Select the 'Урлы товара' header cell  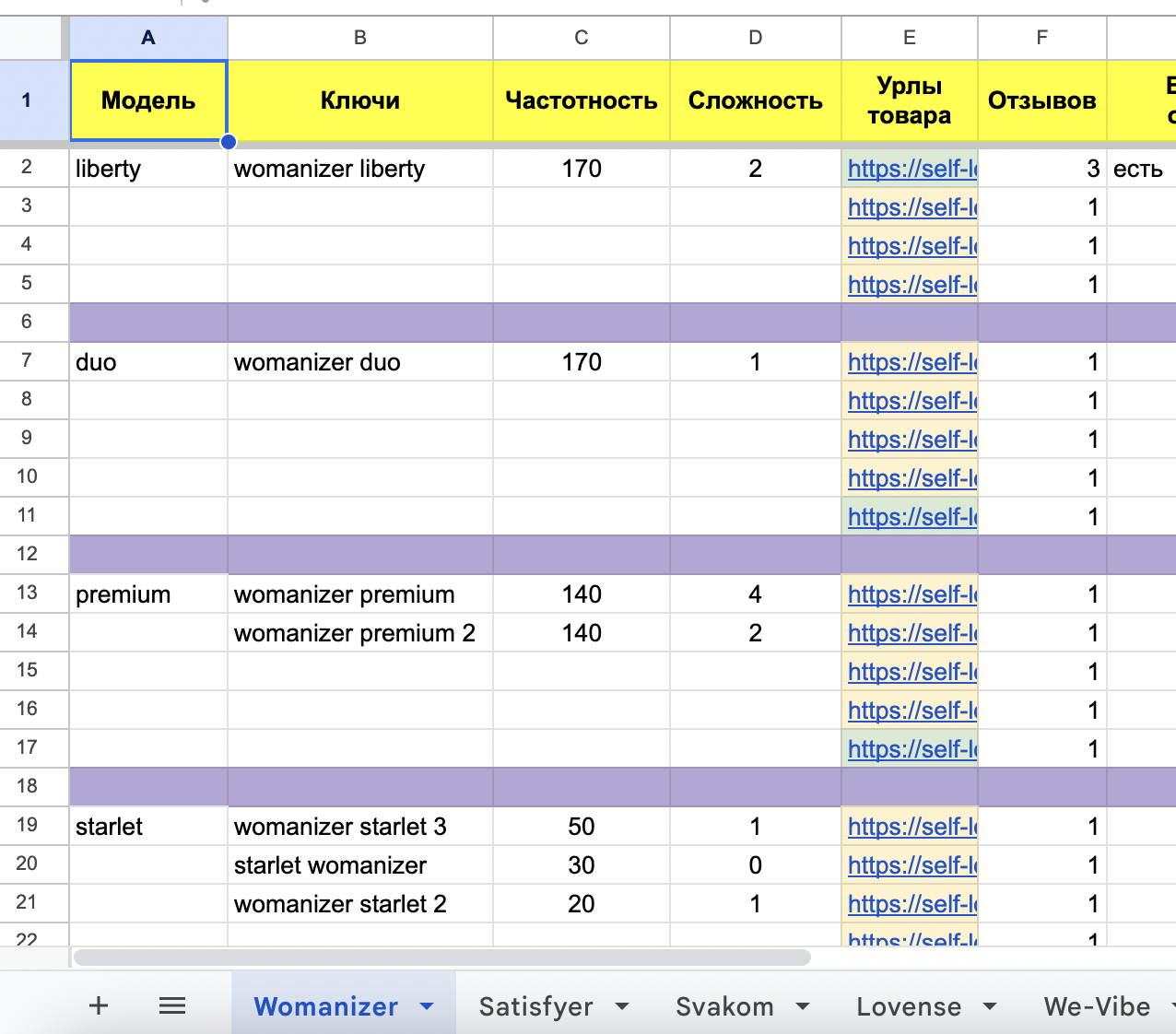pos(910,100)
